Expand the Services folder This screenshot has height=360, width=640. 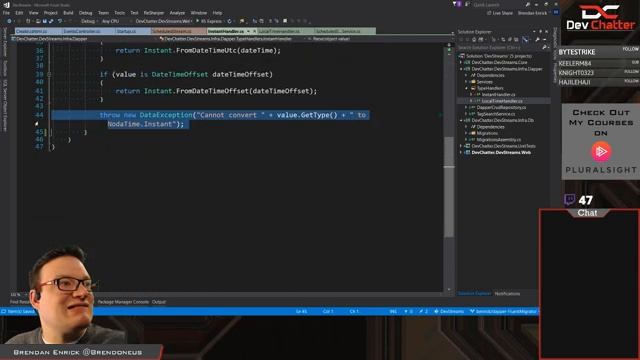pos(466,82)
